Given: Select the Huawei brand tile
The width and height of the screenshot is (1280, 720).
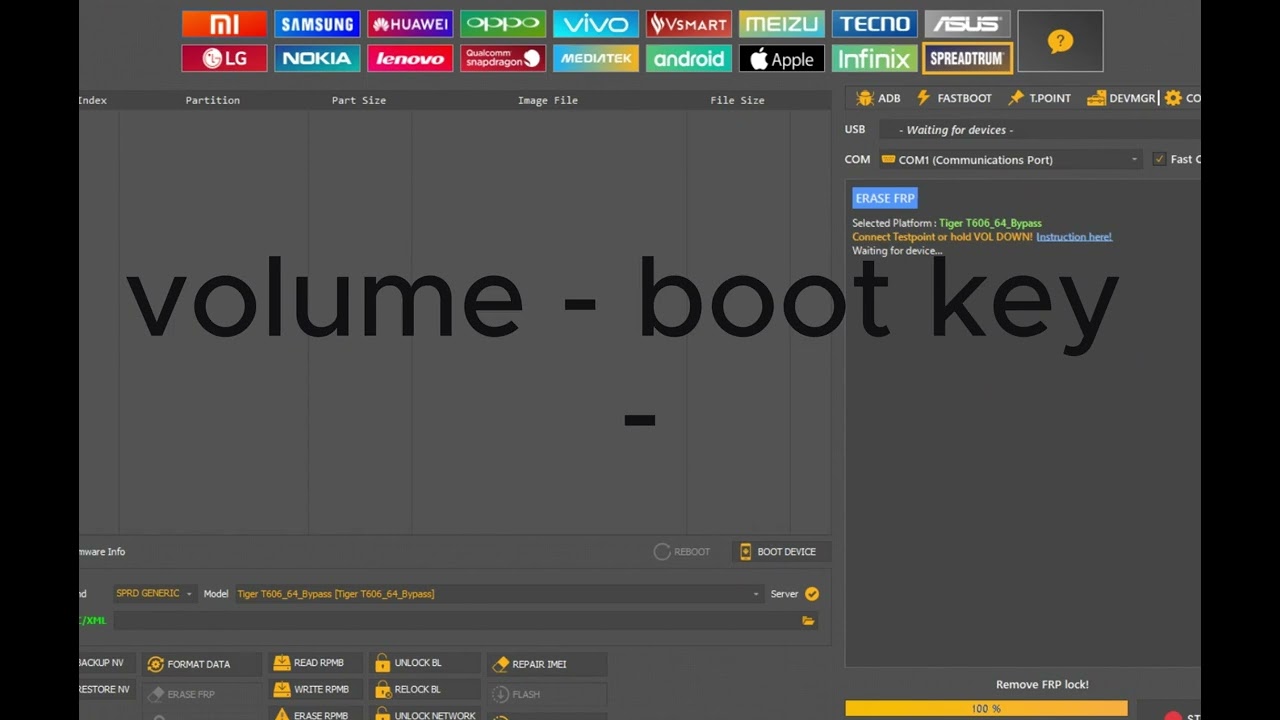Looking at the screenshot, I should pyautogui.click(x=410, y=24).
